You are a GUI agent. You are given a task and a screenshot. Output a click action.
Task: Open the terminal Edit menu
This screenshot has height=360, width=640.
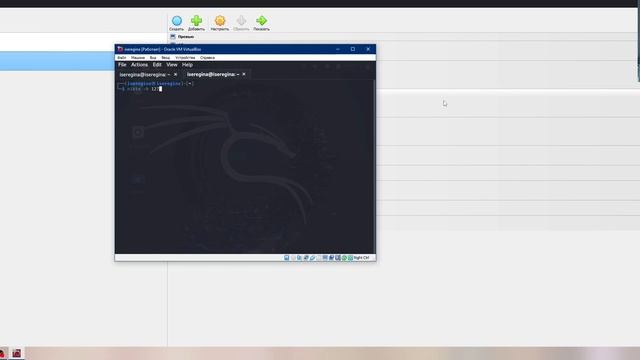(x=157, y=64)
